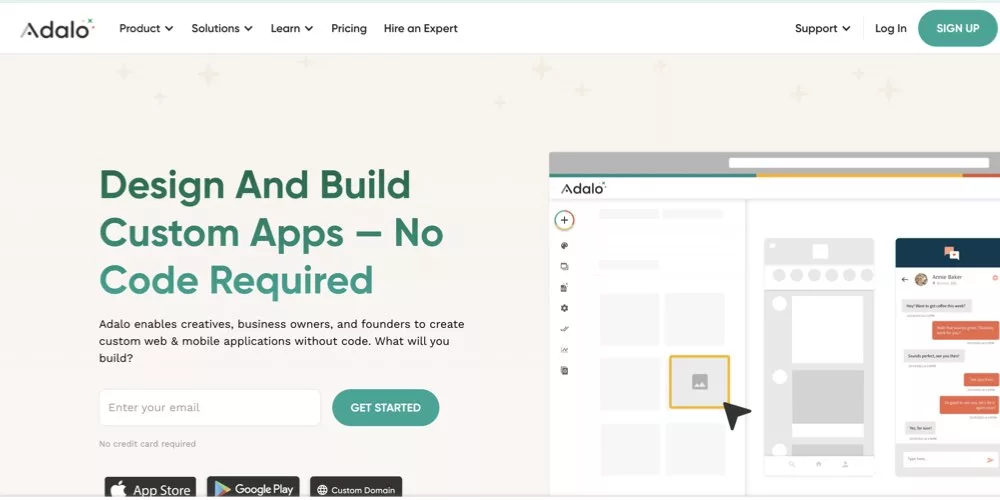Image resolution: width=1000 pixels, height=500 pixels.
Task: Click the search icon in wireframe phone
Action: [791, 464]
